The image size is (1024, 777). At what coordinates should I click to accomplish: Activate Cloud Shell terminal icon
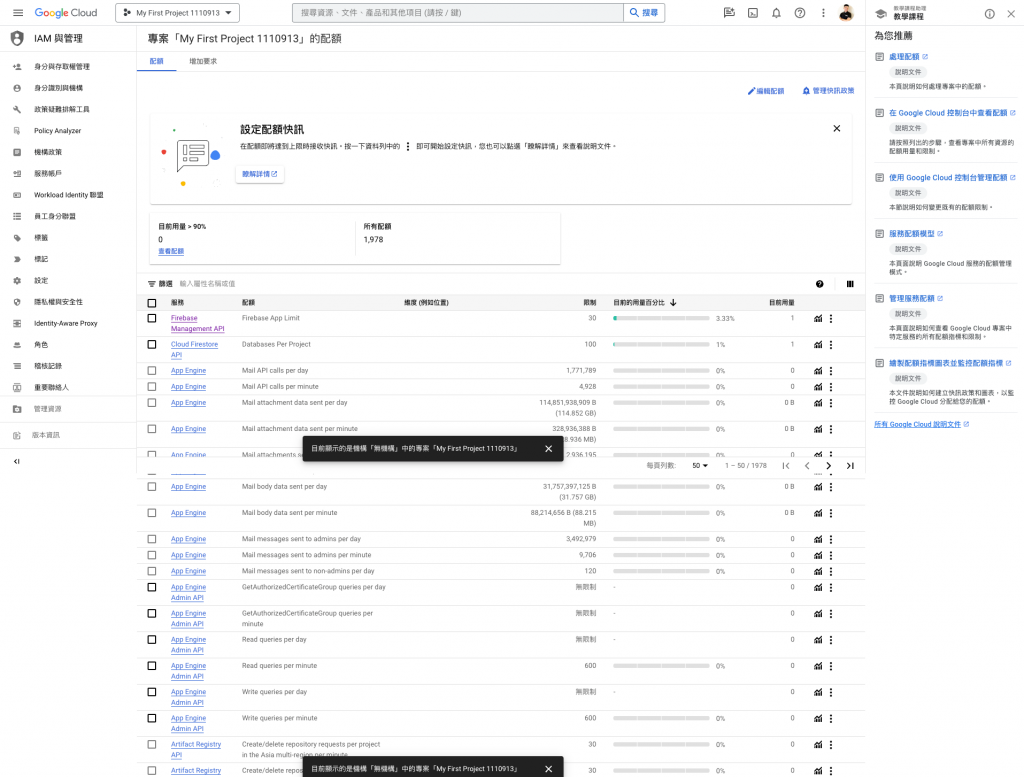tap(753, 12)
